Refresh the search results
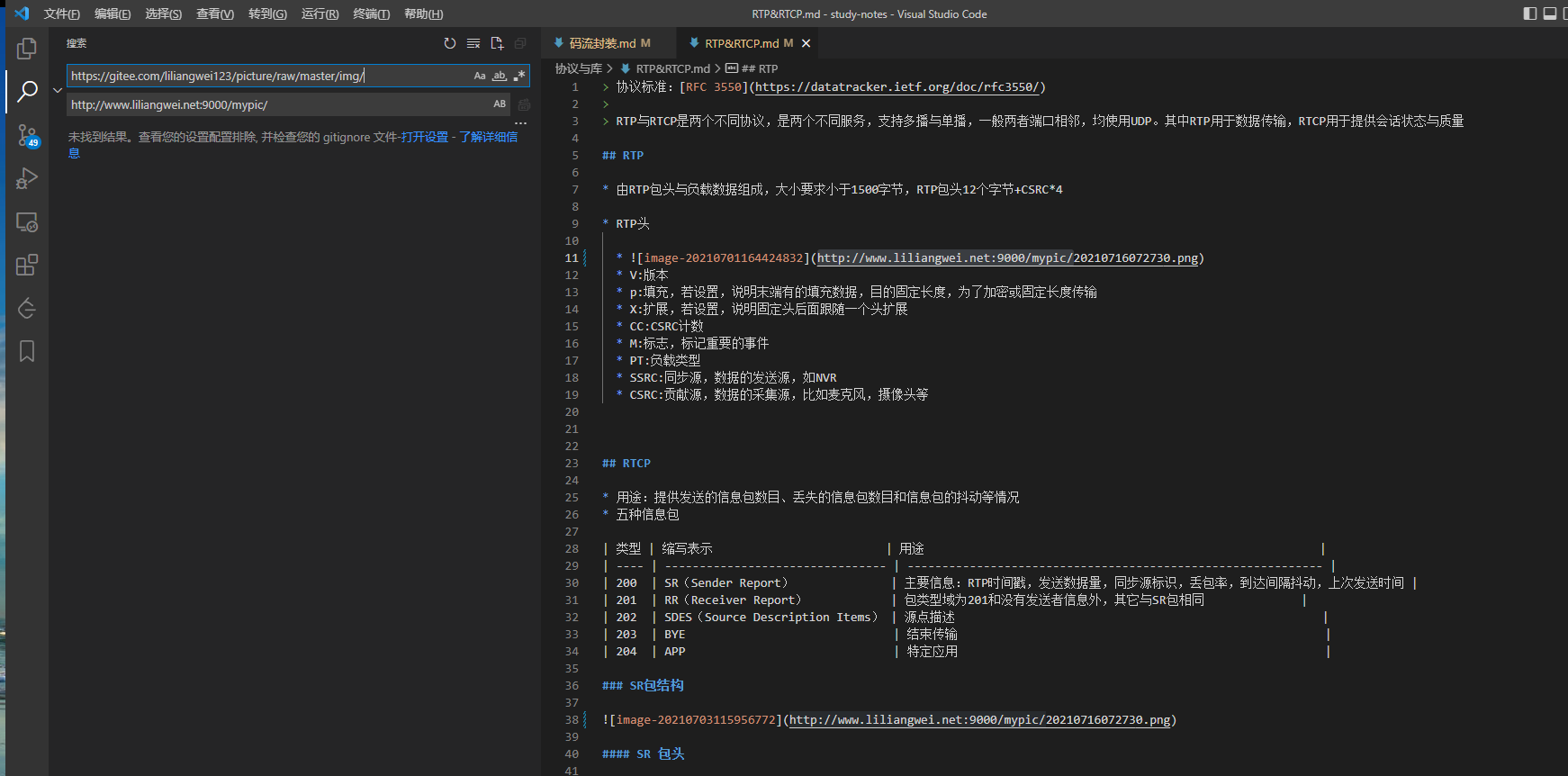Screen dimensions: 1568x776 coord(450,43)
